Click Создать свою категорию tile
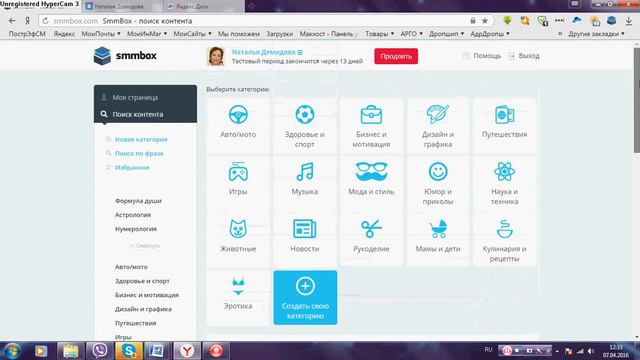 pyautogui.click(x=305, y=298)
